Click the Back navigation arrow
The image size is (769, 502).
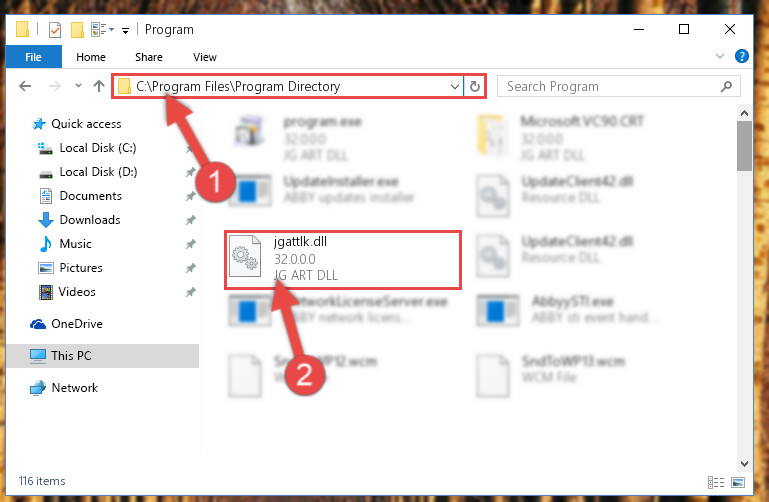click(25, 86)
